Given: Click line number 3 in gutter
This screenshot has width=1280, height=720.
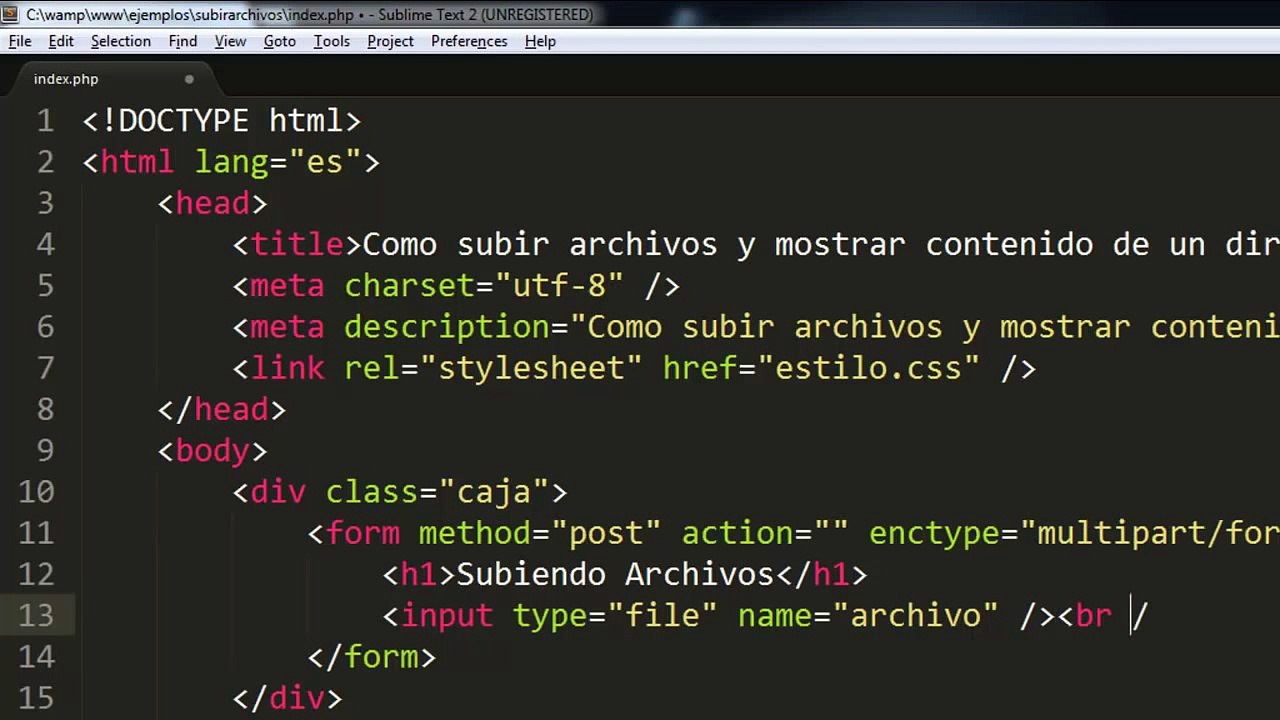Looking at the screenshot, I should [46, 203].
